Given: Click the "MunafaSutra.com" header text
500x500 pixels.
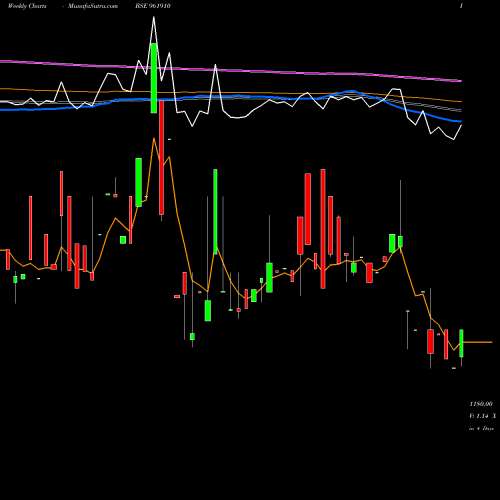Looking at the screenshot, I should point(92,6).
